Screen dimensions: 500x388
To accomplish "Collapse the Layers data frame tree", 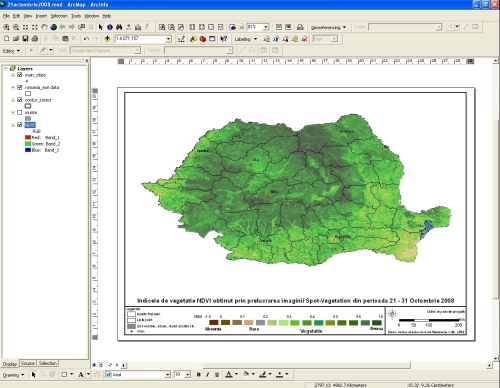I will tap(6, 68).
